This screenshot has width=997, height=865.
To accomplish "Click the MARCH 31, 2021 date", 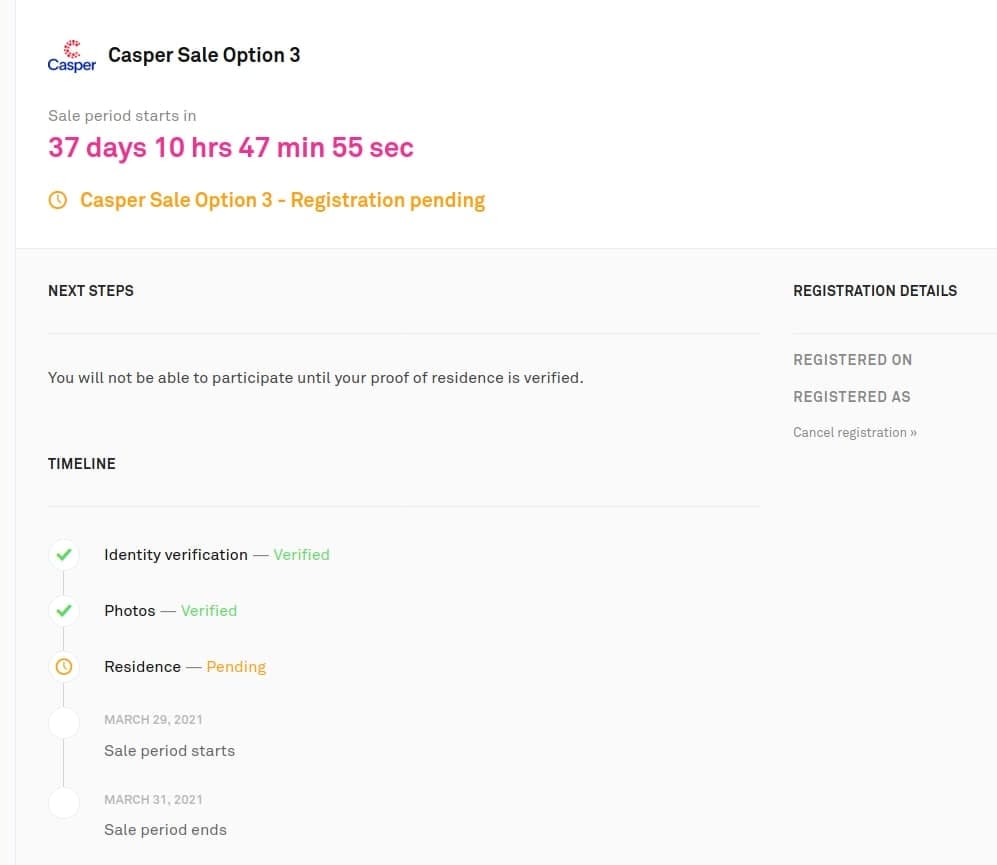I will coord(153,799).
